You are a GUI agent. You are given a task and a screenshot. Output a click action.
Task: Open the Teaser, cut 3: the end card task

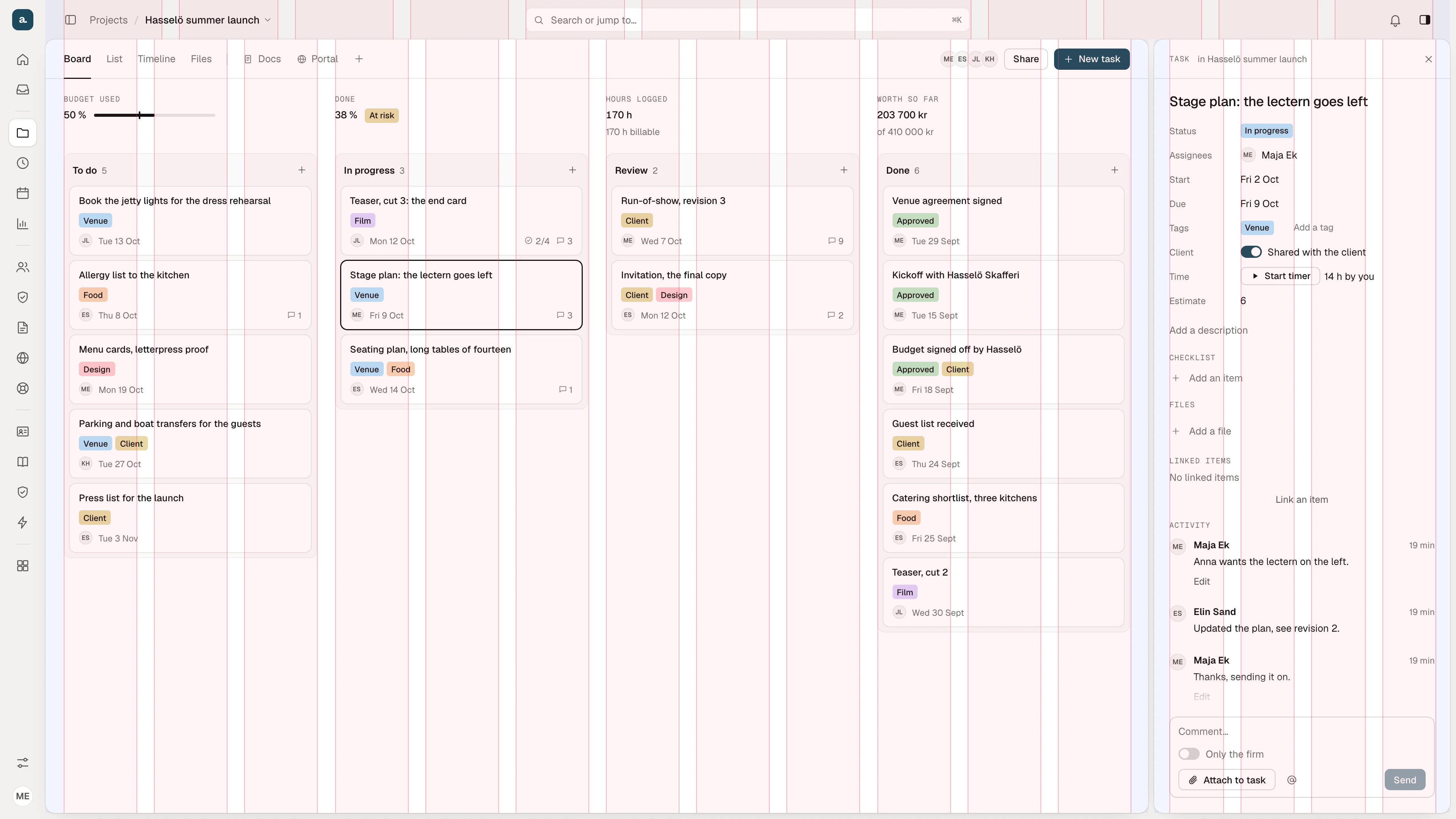[x=461, y=221]
